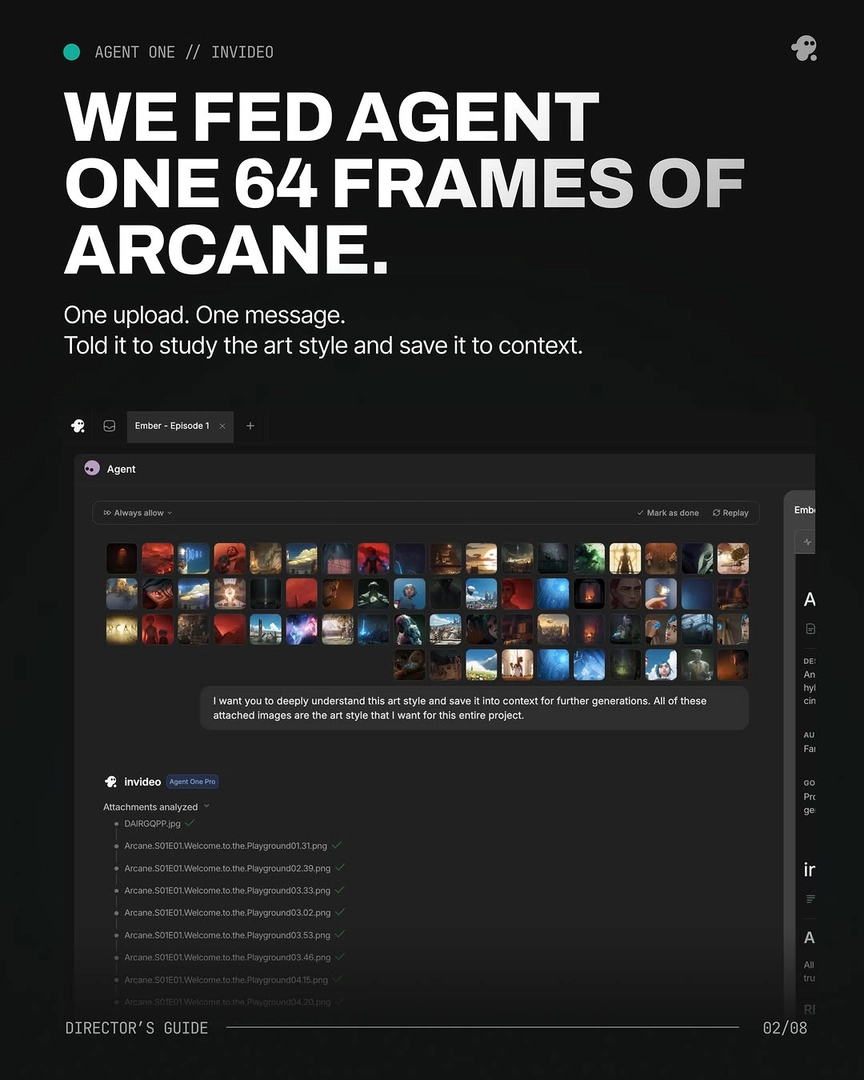Select DAIRGQPP.jpg in the attachments list

[152, 824]
